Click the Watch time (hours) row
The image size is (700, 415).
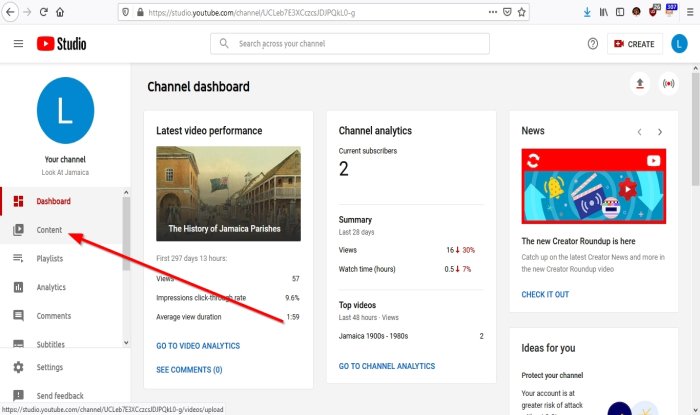coord(411,269)
